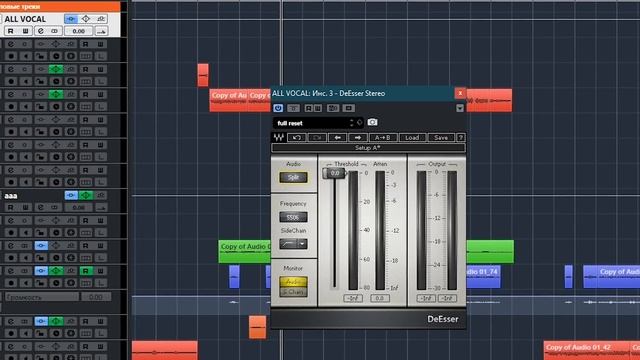Click the side-chain activate icon in plugin header
This screenshot has width=640, height=360.
click(333, 108)
